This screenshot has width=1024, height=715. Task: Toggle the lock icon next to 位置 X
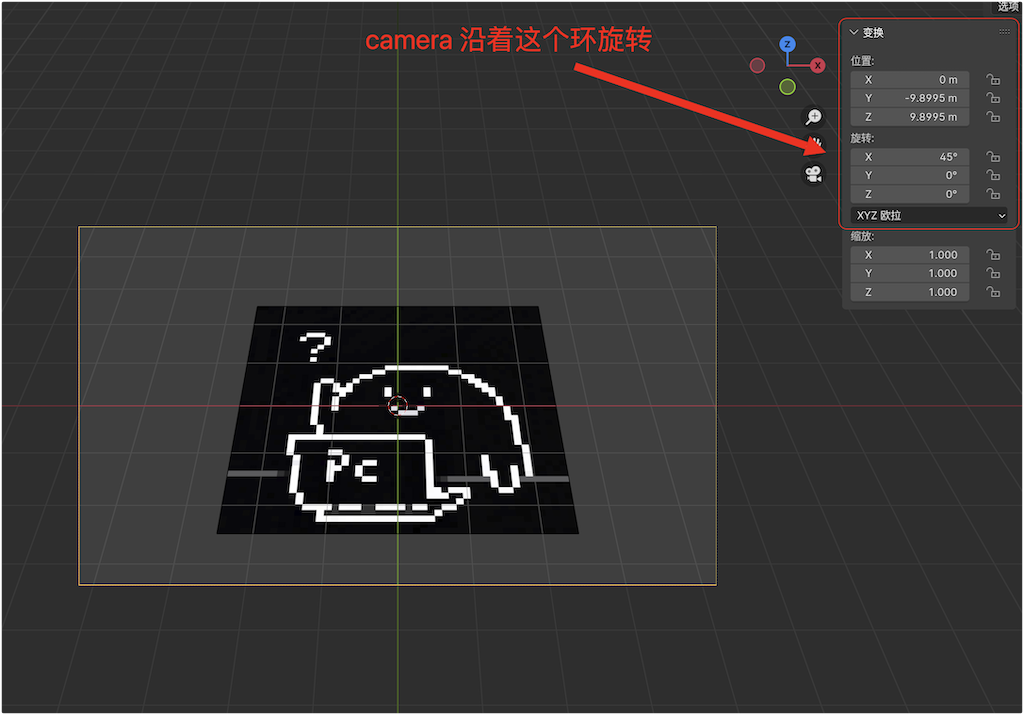[x=992, y=79]
